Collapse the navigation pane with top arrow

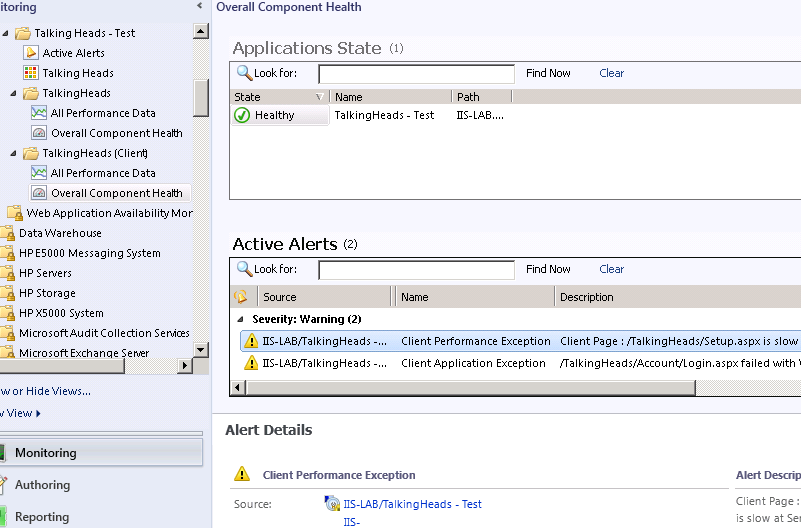tap(199, 6)
